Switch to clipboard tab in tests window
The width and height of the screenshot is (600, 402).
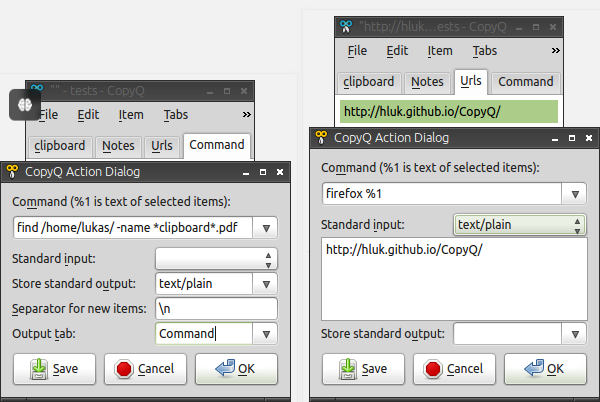click(x=60, y=146)
